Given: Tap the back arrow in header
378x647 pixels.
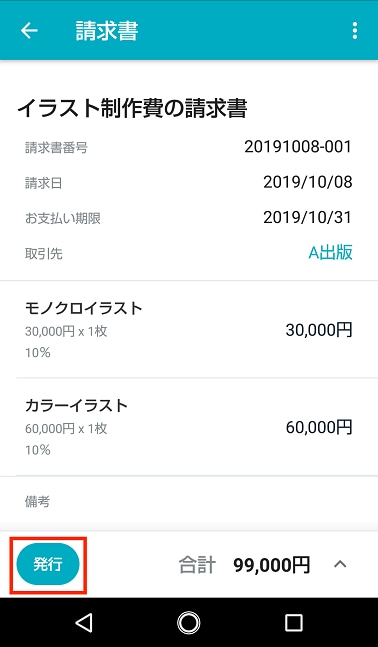Looking at the screenshot, I should point(29,31).
